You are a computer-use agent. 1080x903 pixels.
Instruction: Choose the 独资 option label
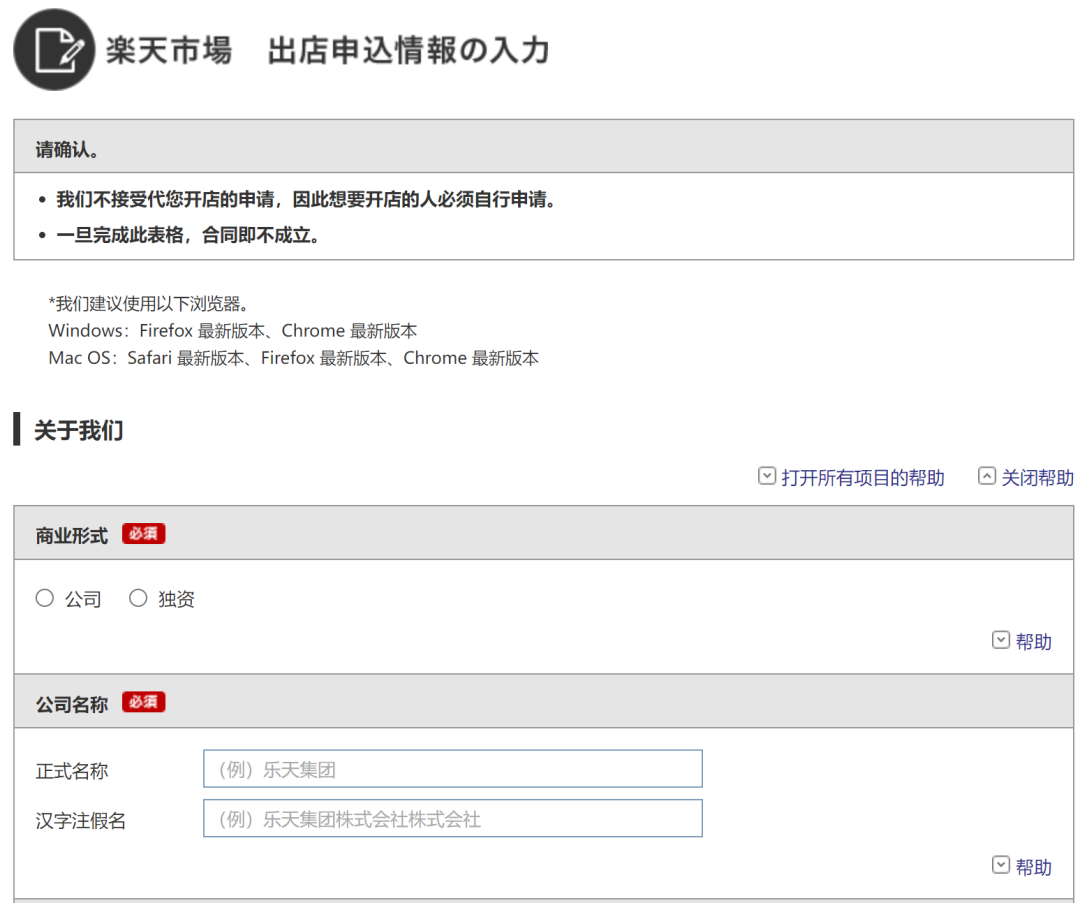[x=176, y=599]
